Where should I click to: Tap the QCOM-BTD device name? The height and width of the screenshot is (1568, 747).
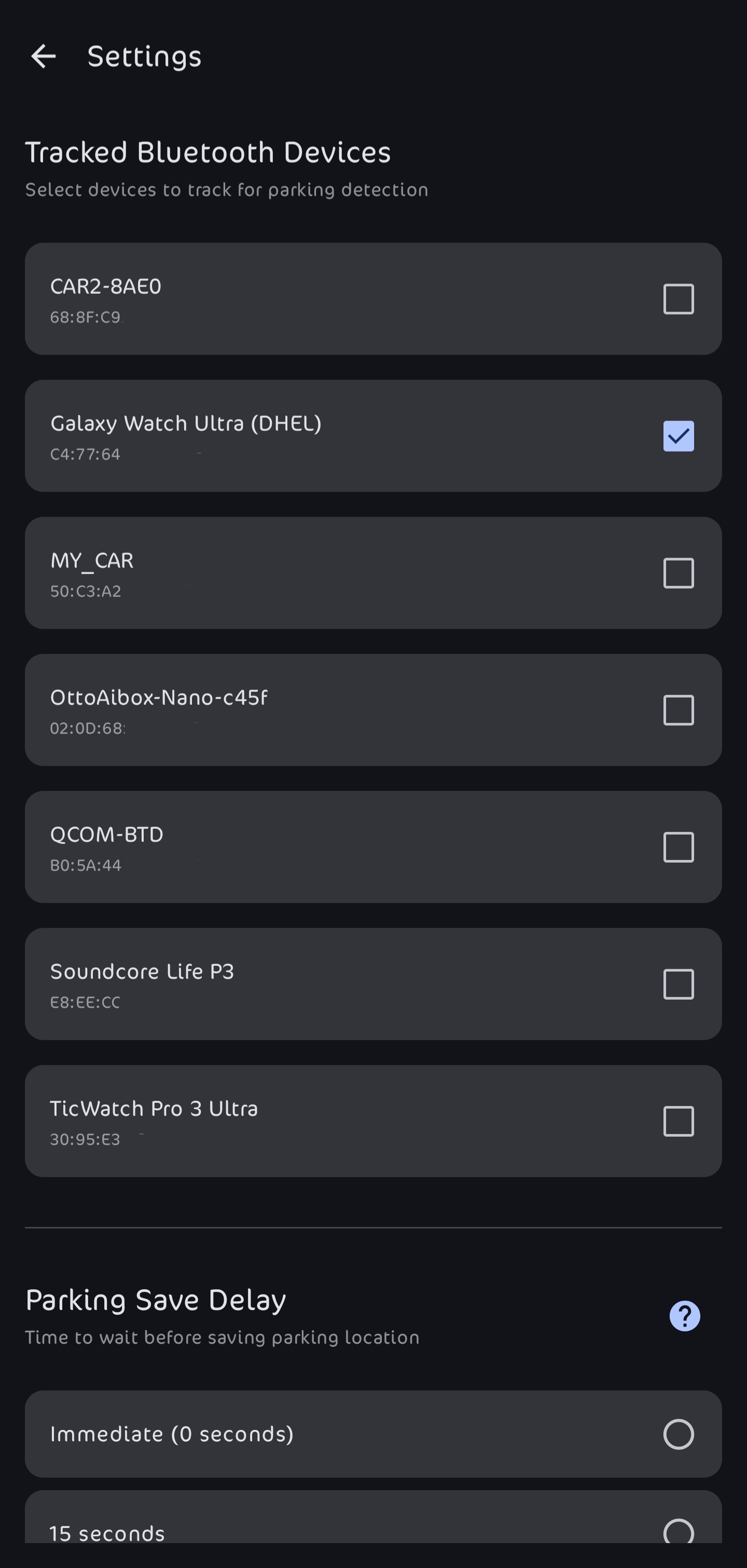tap(106, 834)
